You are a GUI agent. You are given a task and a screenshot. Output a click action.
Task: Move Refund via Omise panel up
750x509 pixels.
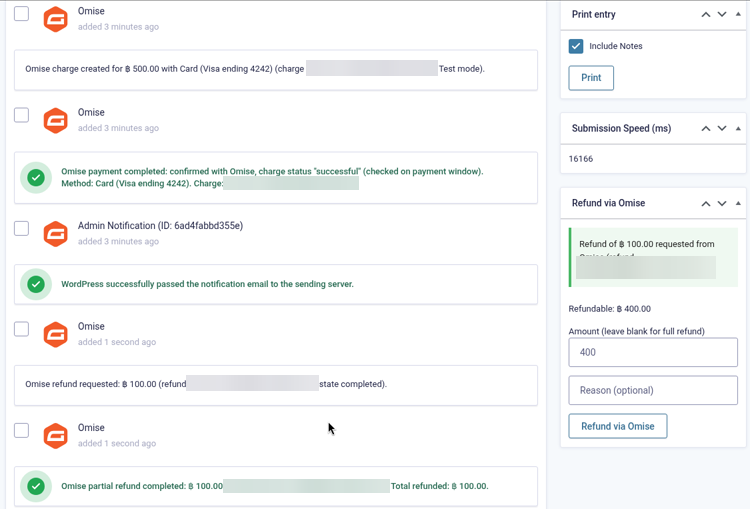click(706, 203)
